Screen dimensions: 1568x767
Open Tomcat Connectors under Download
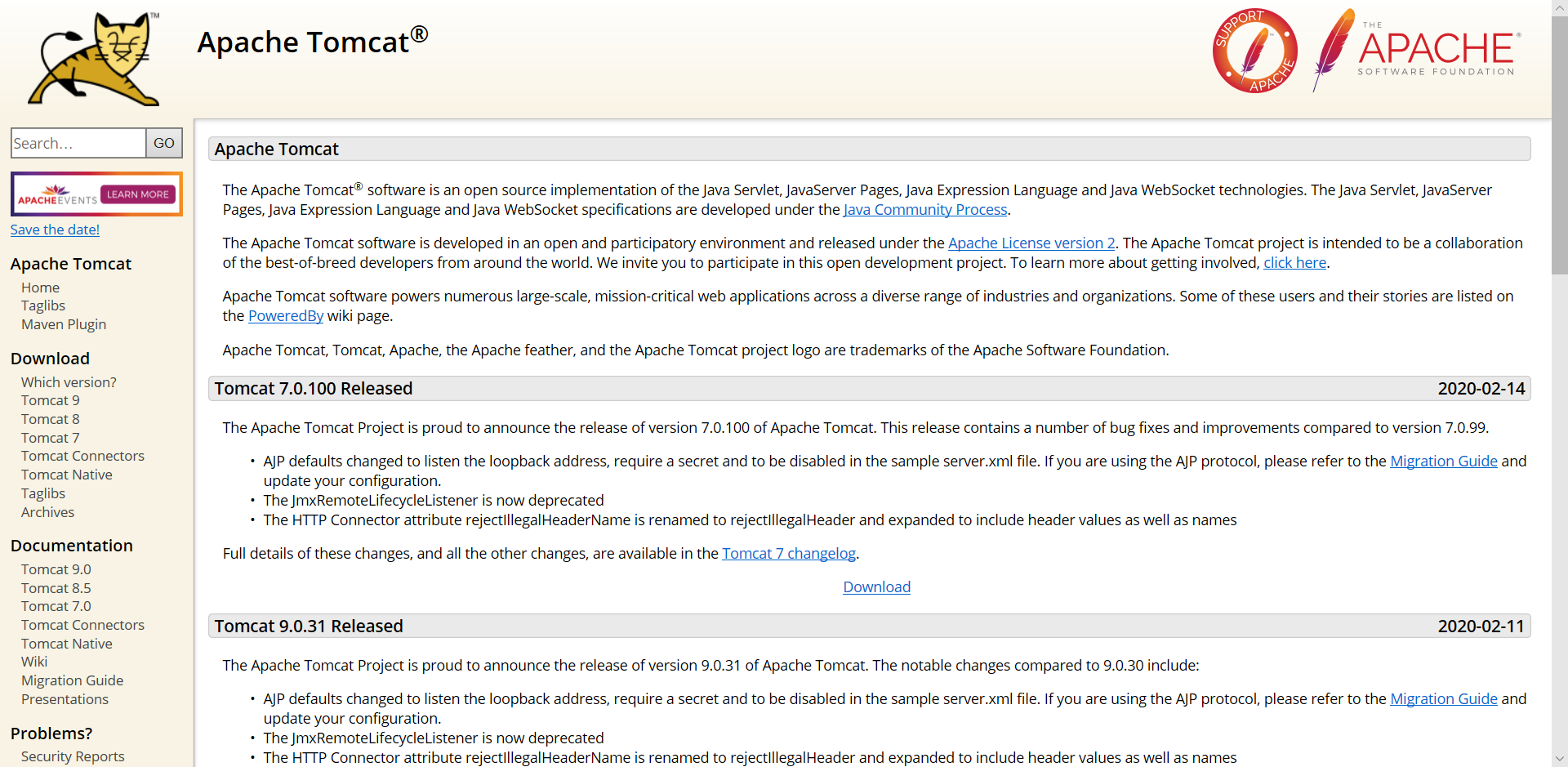(82, 456)
